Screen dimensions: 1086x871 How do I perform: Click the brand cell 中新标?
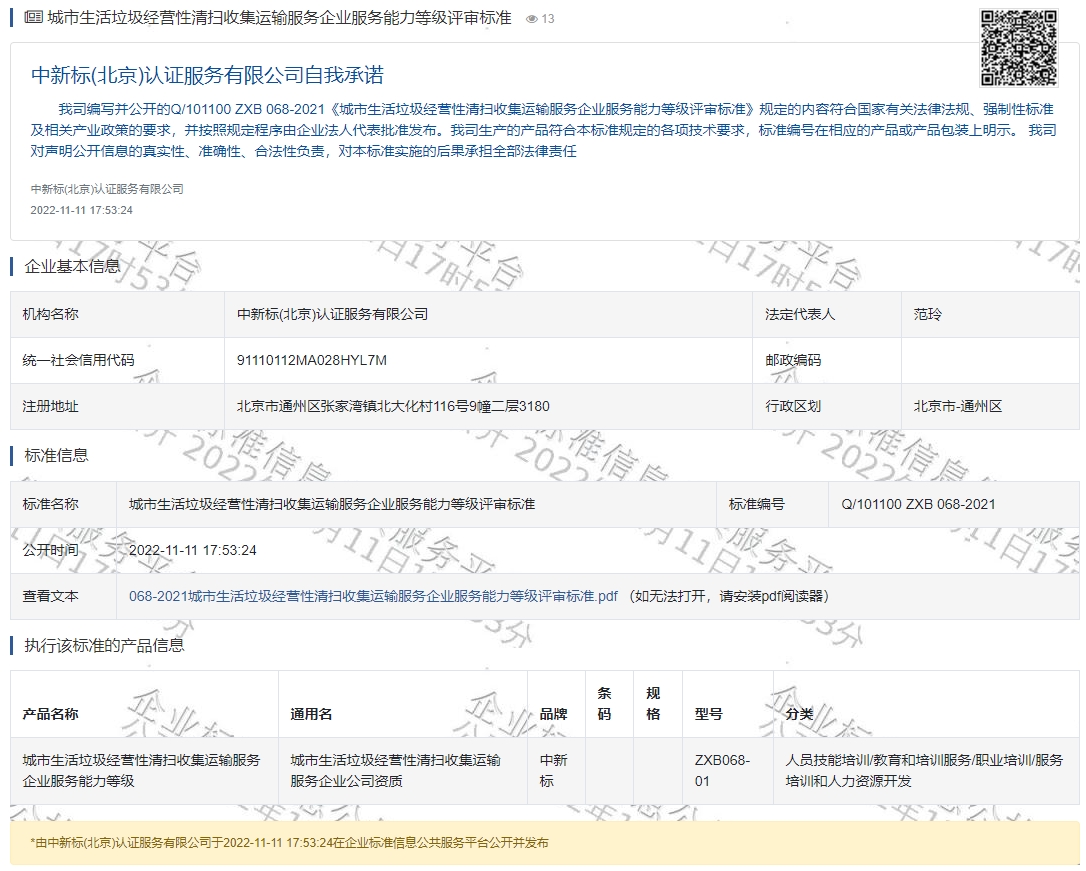[553, 770]
